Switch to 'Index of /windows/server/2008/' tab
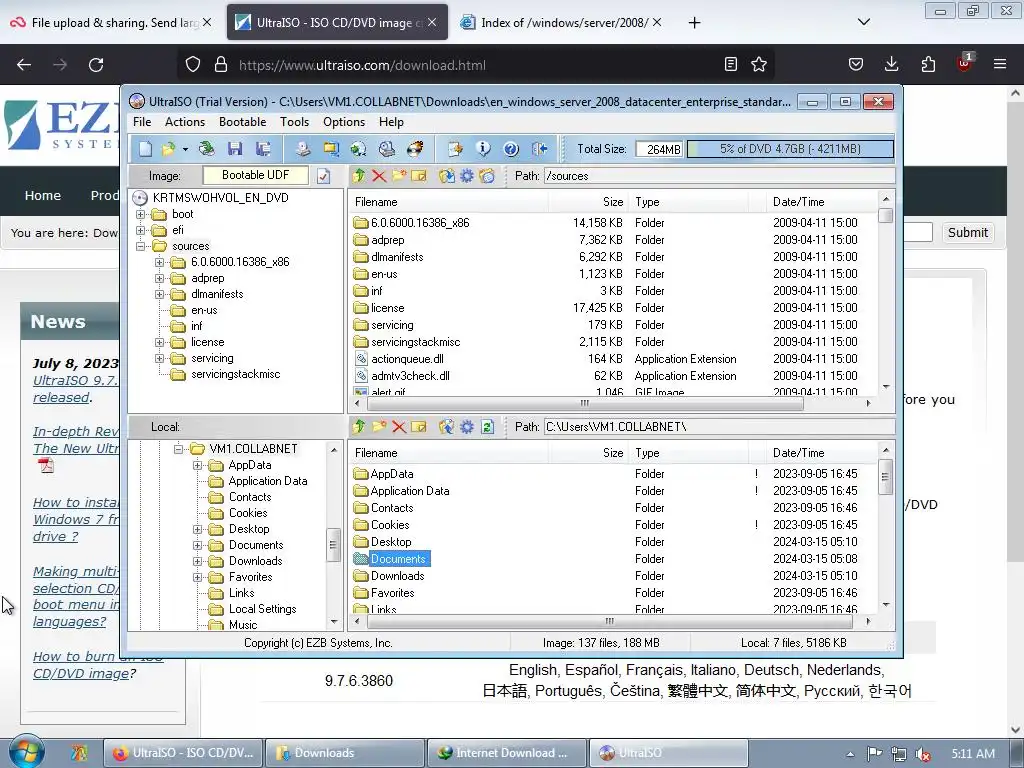This screenshot has height=768, width=1024. [564, 23]
